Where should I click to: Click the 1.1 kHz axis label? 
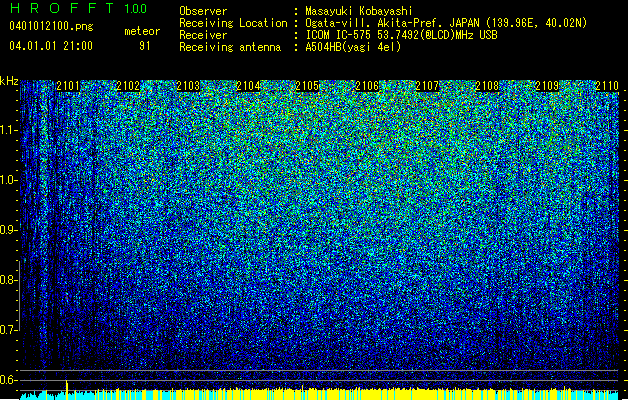pyautogui.click(x=8, y=130)
